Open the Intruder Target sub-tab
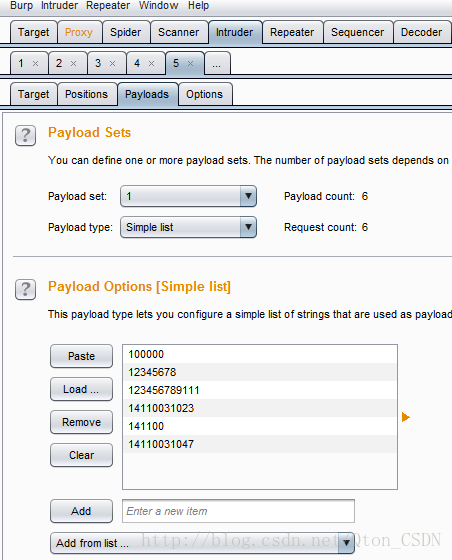Image resolution: width=452 pixels, height=560 pixels. click(x=34, y=94)
